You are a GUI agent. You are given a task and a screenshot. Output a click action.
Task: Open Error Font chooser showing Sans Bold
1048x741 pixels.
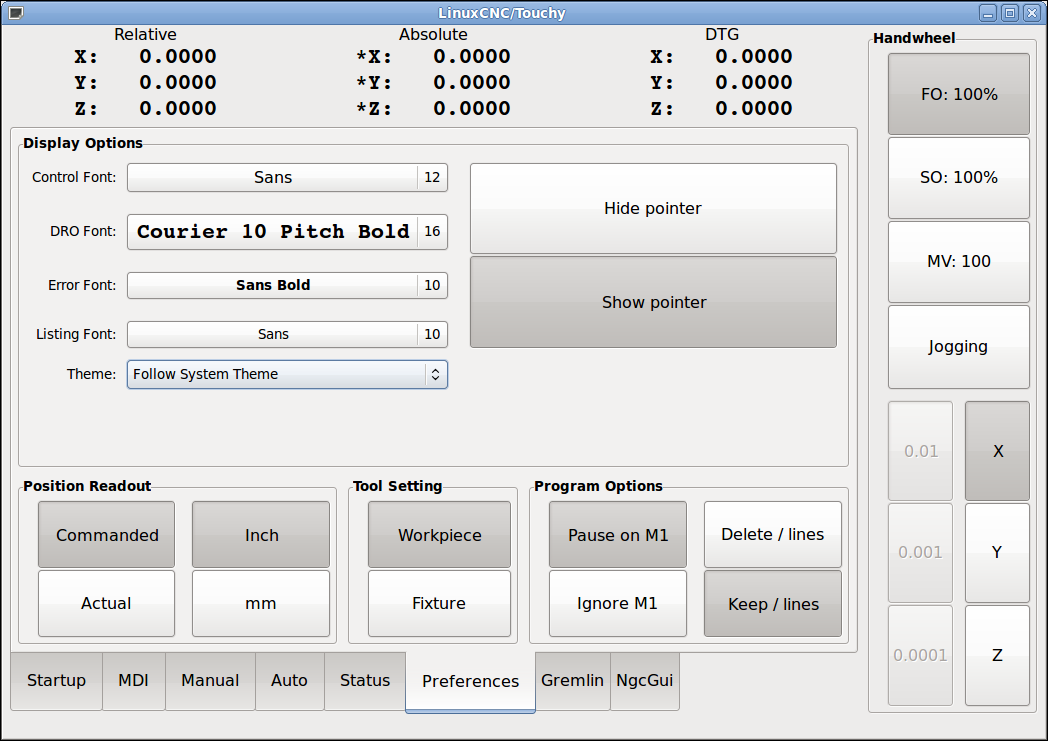pyautogui.click(x=287, y=285)
